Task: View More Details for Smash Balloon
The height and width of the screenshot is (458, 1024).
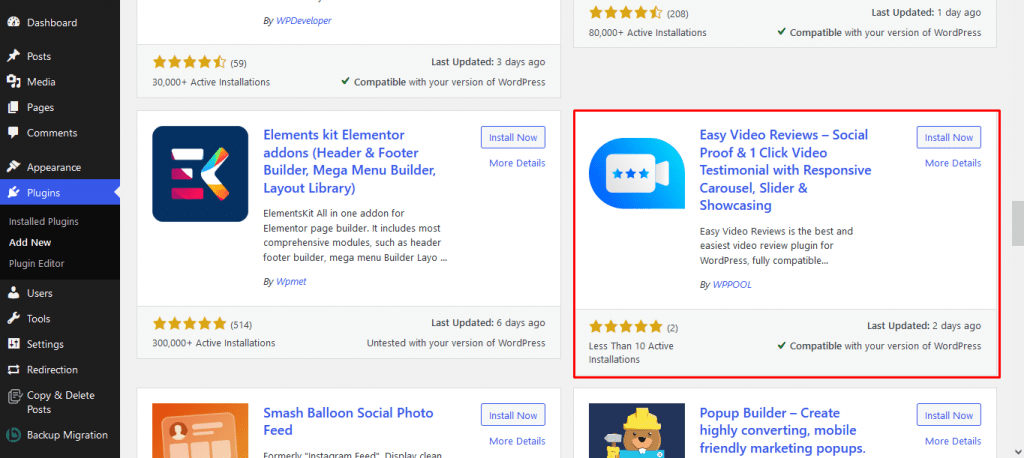Action: click(x=517, y=441)
